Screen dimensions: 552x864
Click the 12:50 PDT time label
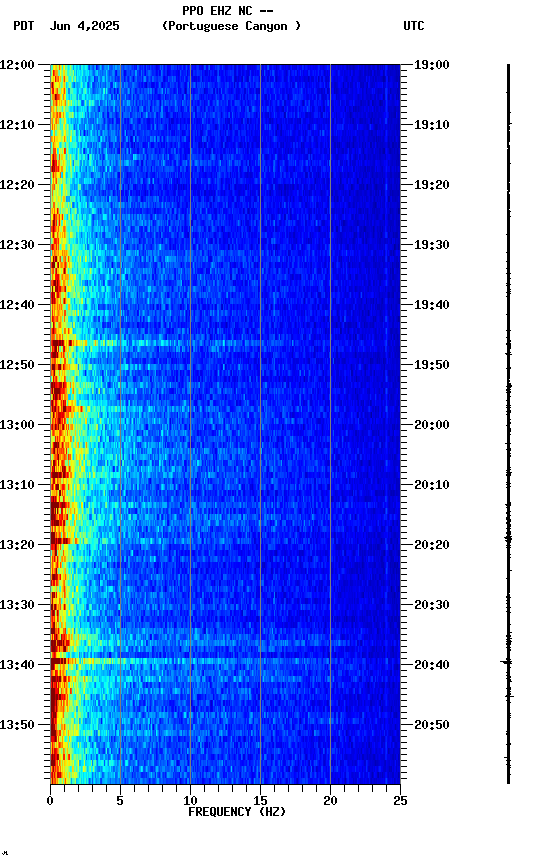click(x=17, y=365)
